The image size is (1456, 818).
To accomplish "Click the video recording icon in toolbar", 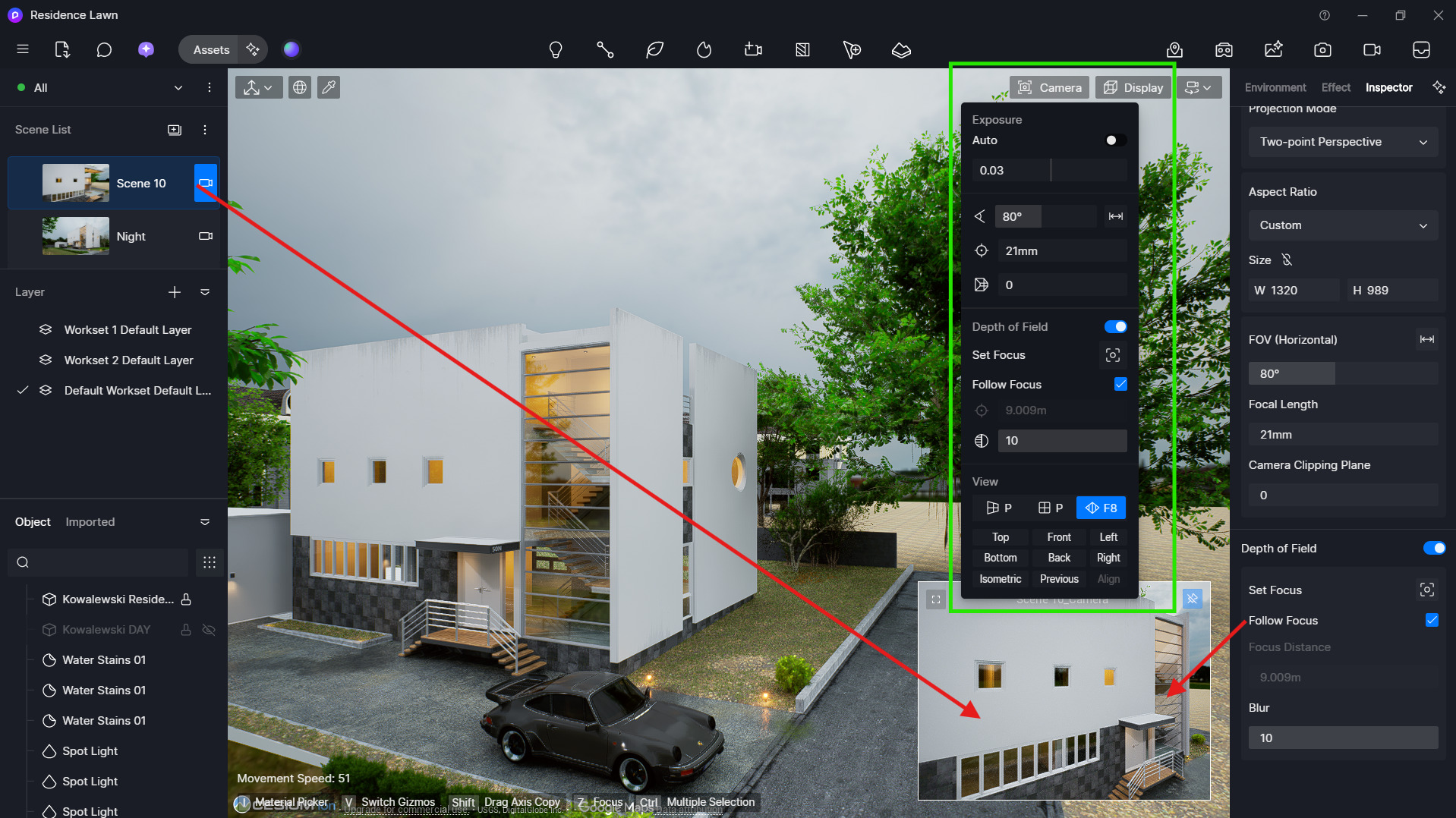I will click(1371, 50).
